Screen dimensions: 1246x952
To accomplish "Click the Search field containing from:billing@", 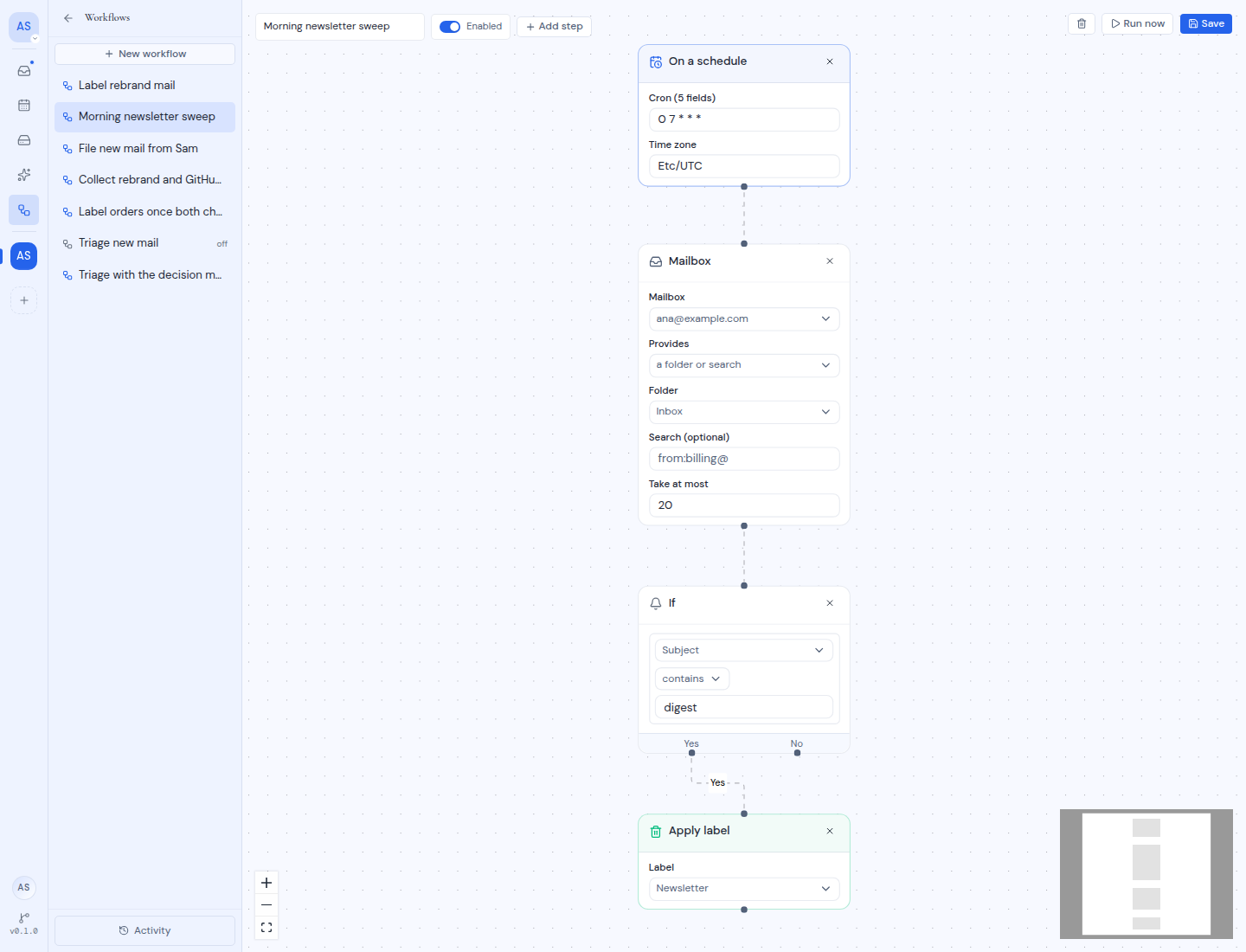I will [x=744, y=459].
